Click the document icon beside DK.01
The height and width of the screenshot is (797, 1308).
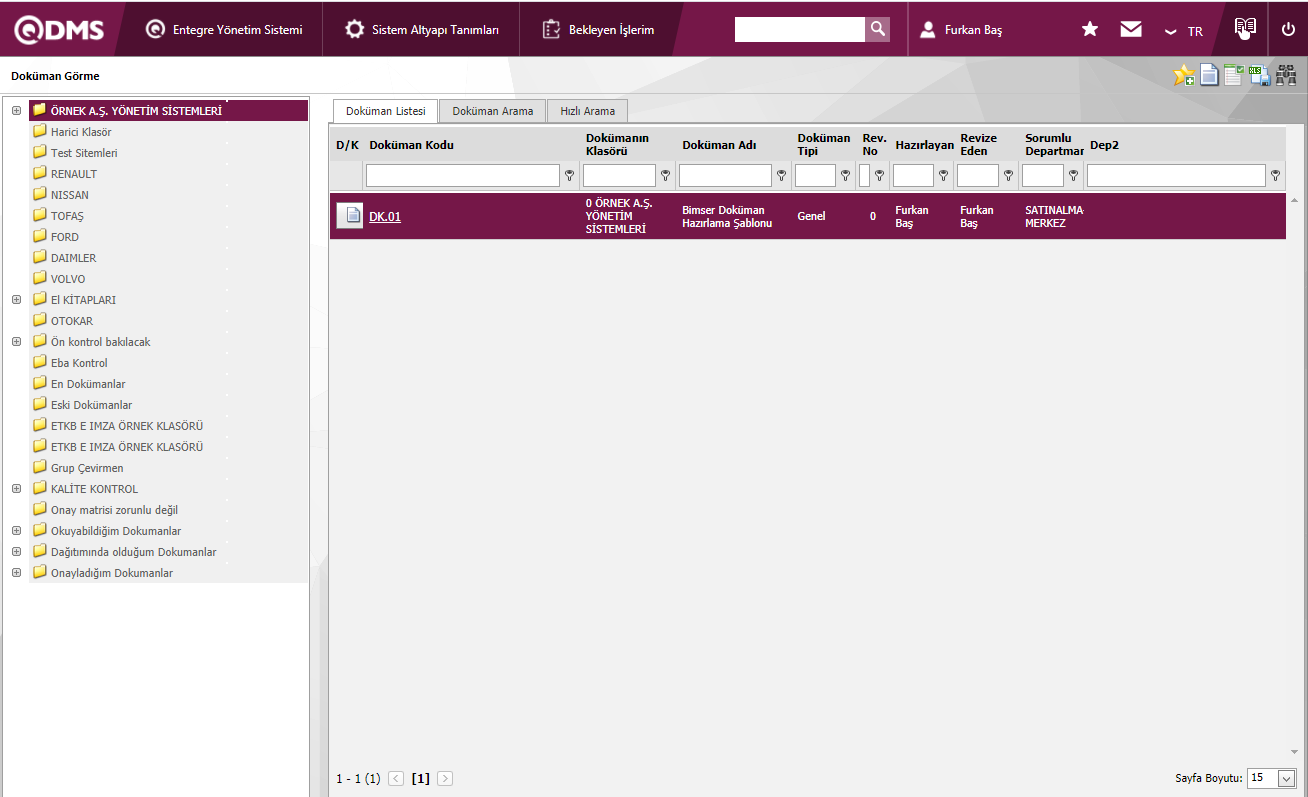[x=349, y=216]
